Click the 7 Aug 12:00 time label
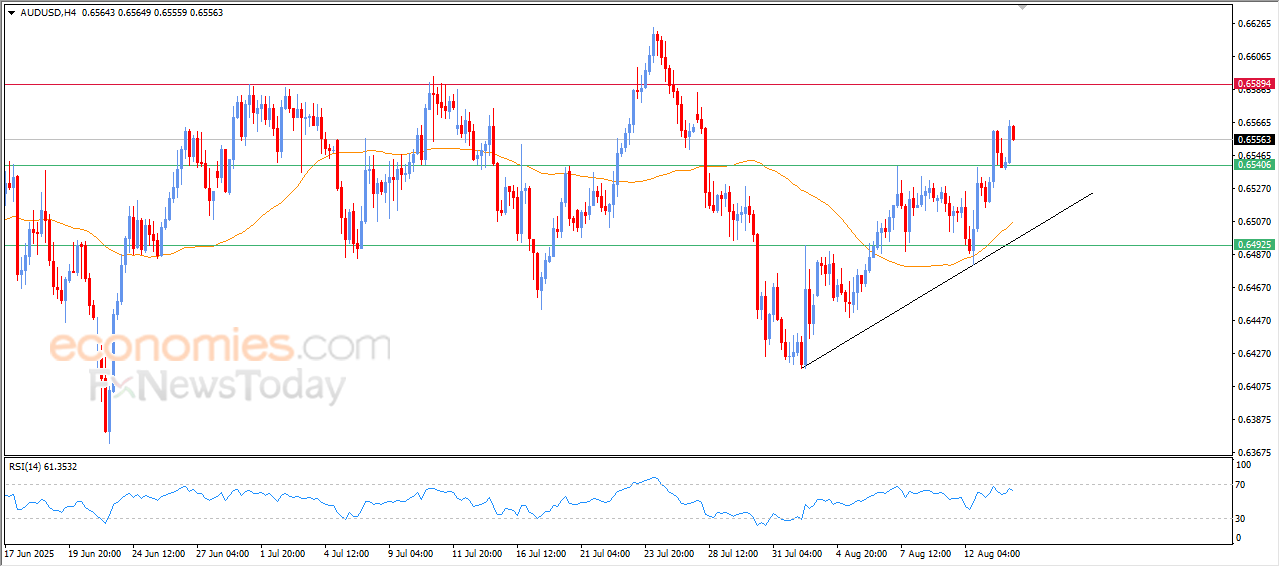Viewport: 1280px width, 567px height. [924, 553]
